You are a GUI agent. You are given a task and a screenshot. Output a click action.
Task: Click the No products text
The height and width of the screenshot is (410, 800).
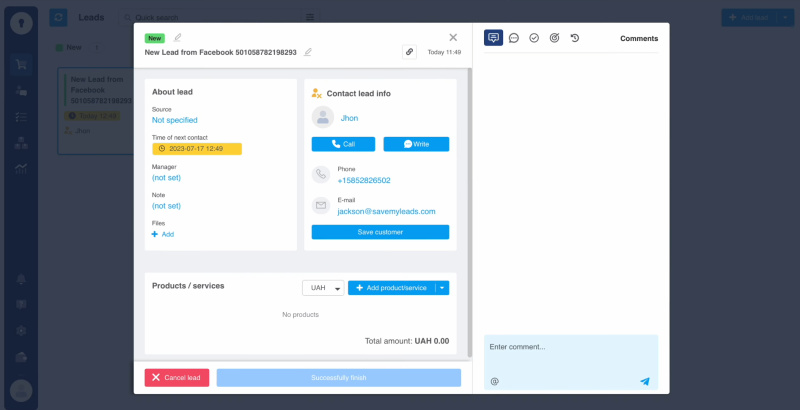coord(301,315)
